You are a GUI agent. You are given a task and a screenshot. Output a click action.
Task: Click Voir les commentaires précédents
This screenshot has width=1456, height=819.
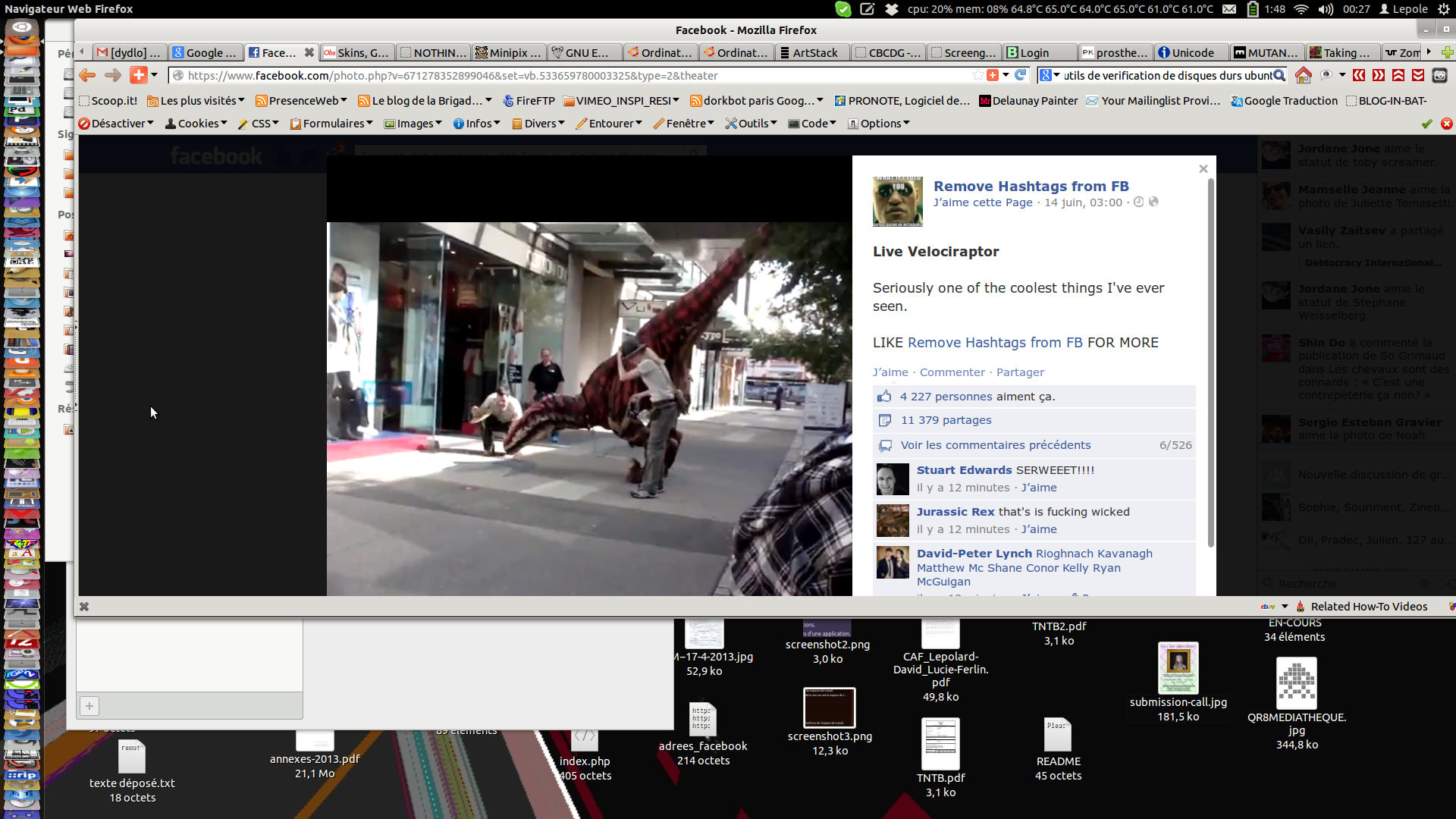click(995, 445)
